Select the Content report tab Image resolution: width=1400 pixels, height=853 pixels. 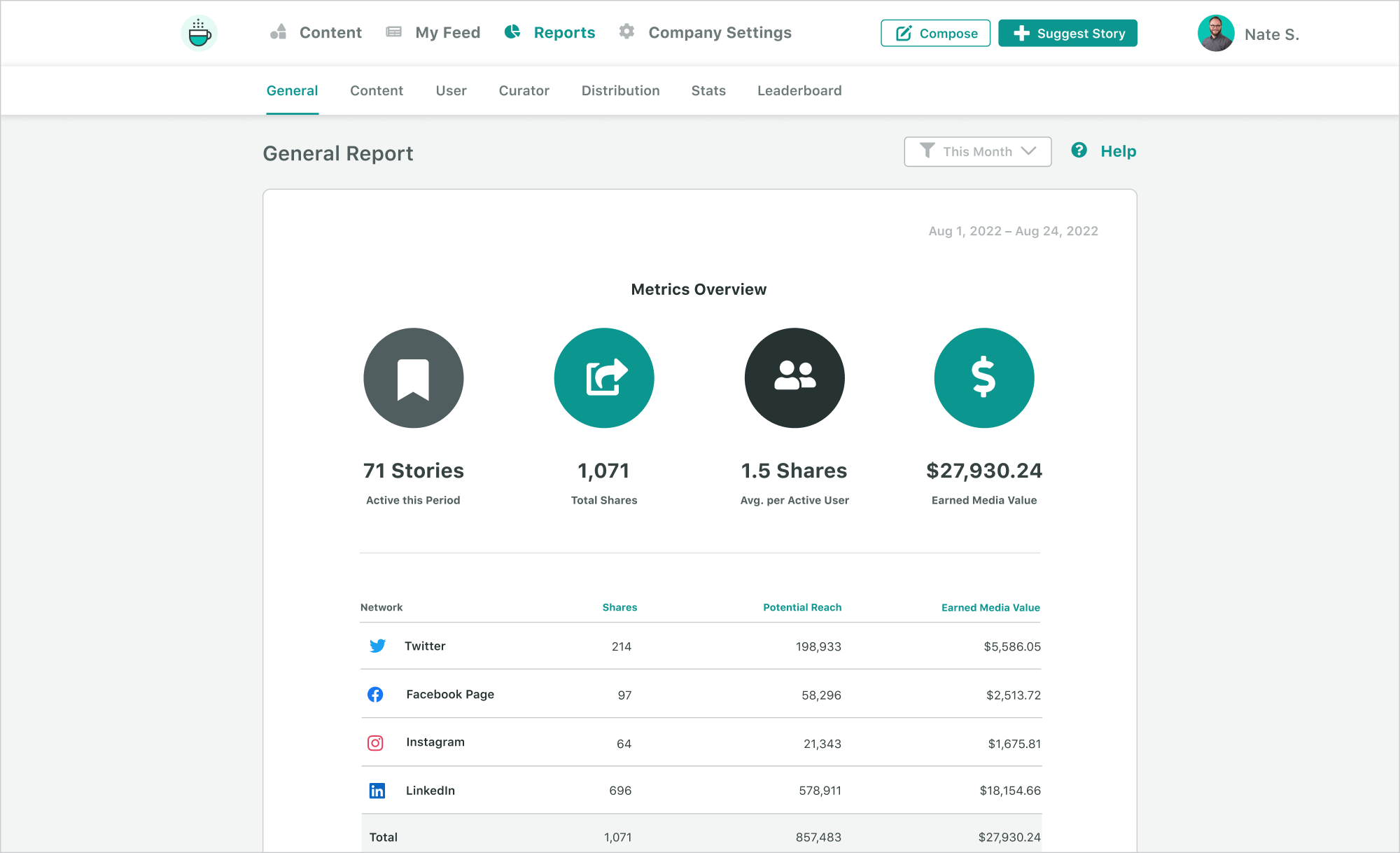pyautogui.click(x=376, y=90)
